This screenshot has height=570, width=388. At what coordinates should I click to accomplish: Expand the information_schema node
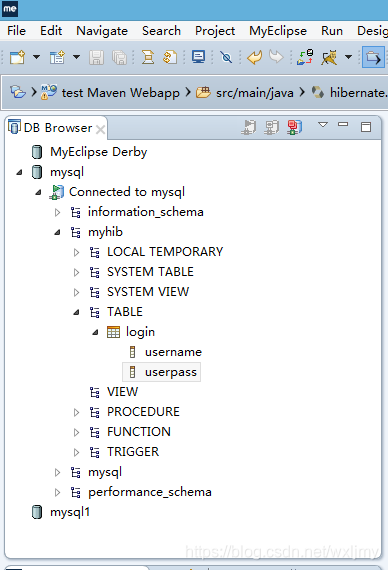click(57, 212)
